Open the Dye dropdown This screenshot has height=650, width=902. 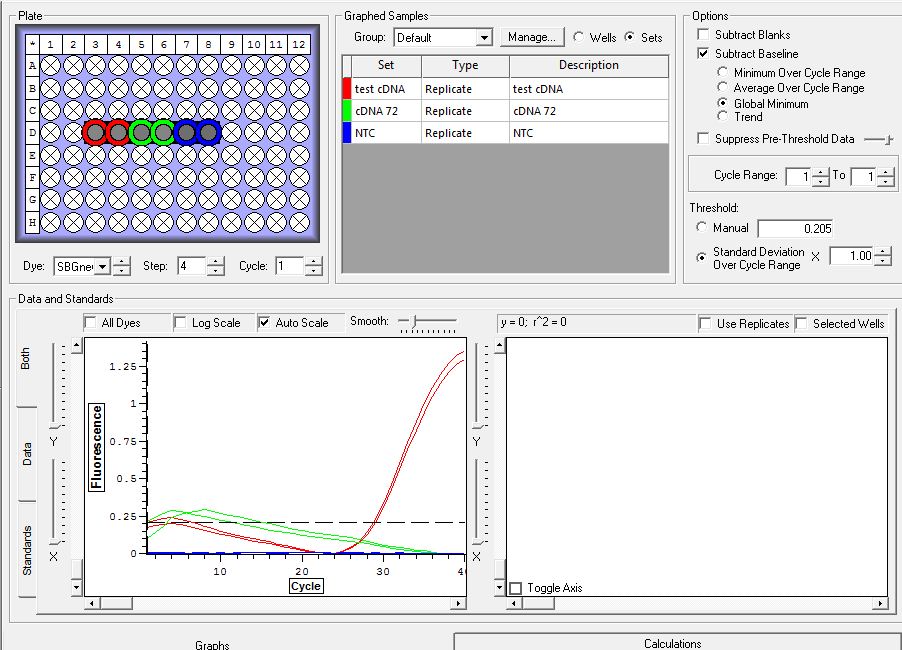(103, 267)
